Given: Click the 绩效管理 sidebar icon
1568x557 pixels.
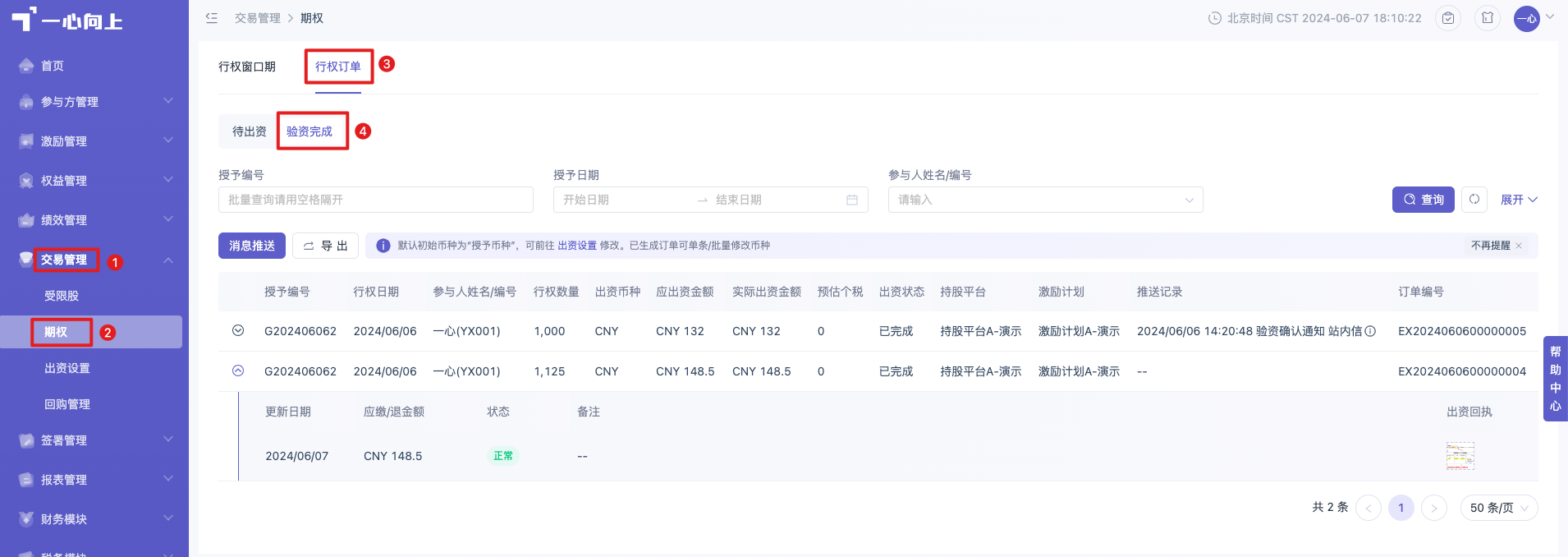Looking at the screenshot, I should (x=26, y=220).
